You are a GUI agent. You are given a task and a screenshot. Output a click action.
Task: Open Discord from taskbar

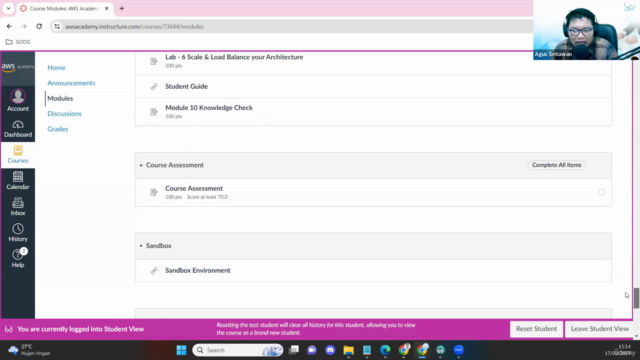330,350
